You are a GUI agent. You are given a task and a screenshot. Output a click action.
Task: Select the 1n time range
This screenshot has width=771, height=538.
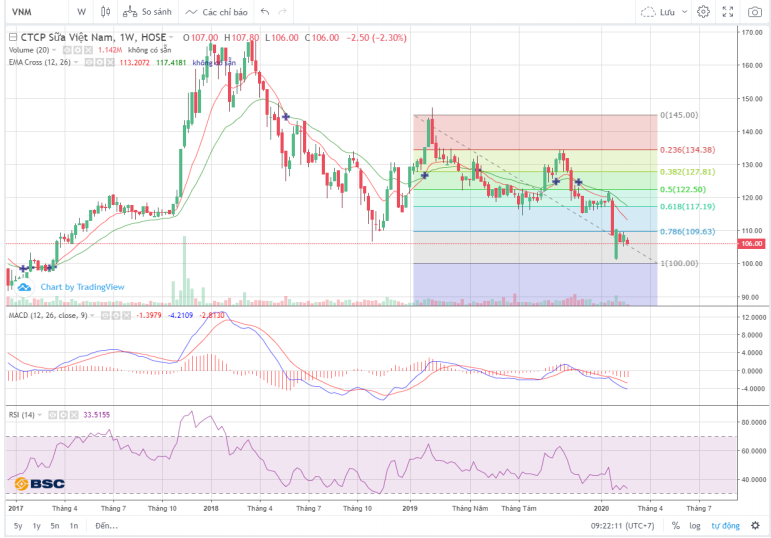pos(74,526)
